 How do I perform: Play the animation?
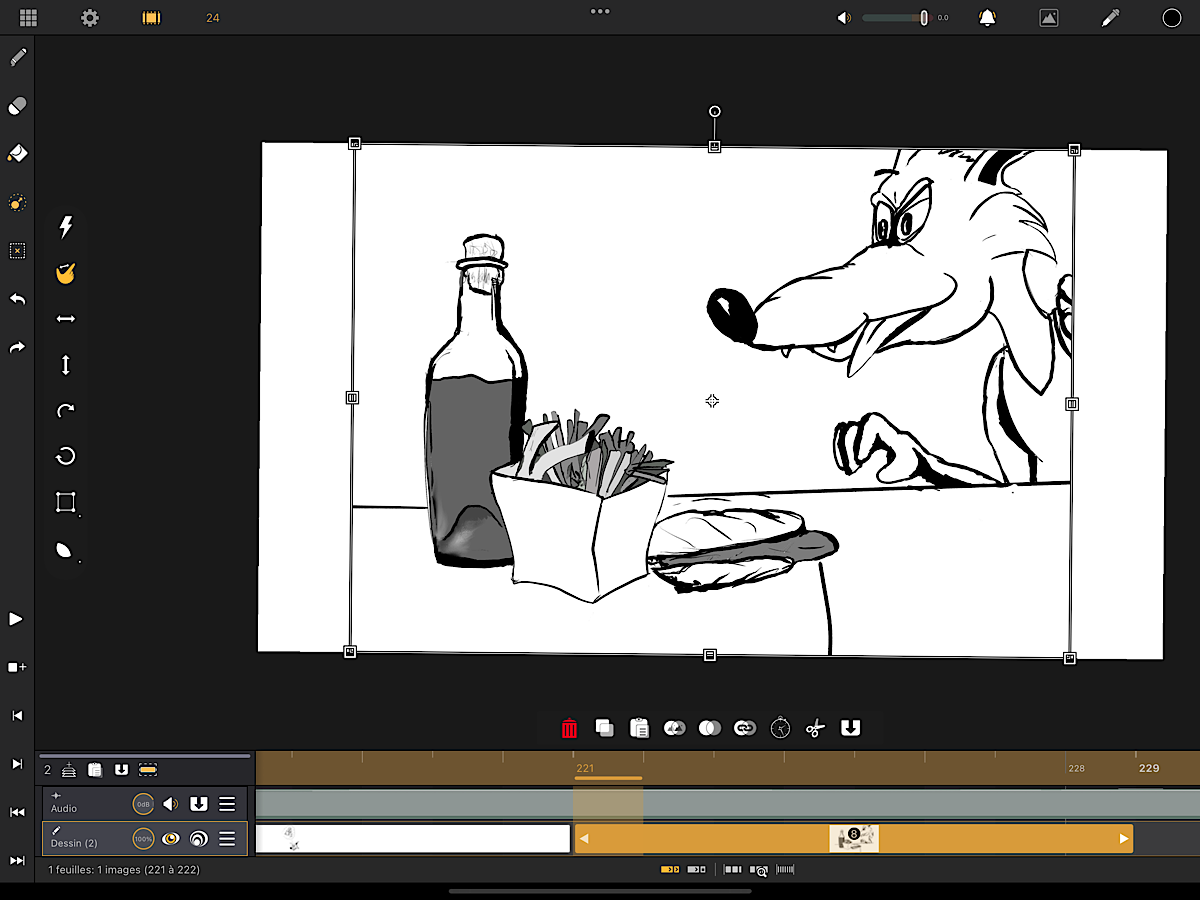coord(16,619)
